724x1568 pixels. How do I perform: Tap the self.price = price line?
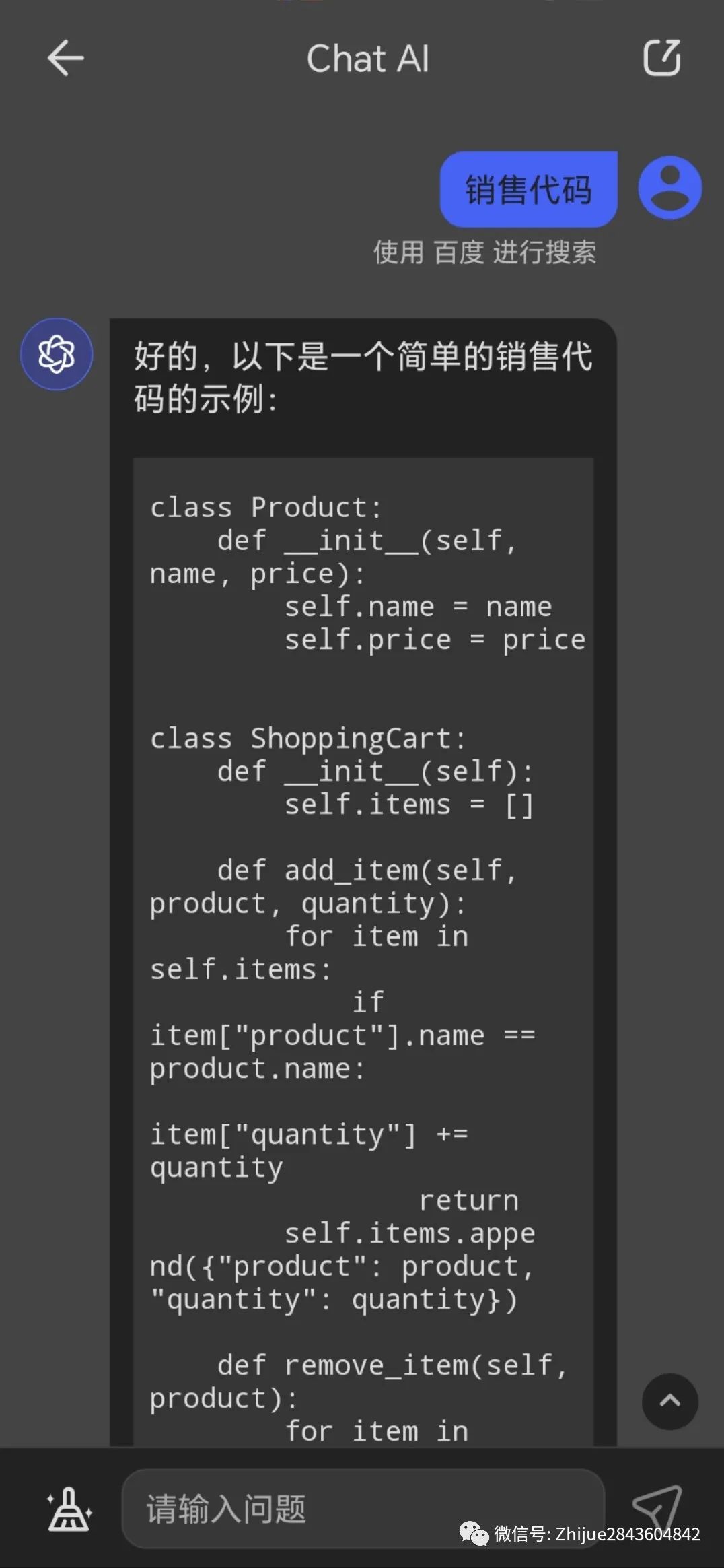click(435, 640)
